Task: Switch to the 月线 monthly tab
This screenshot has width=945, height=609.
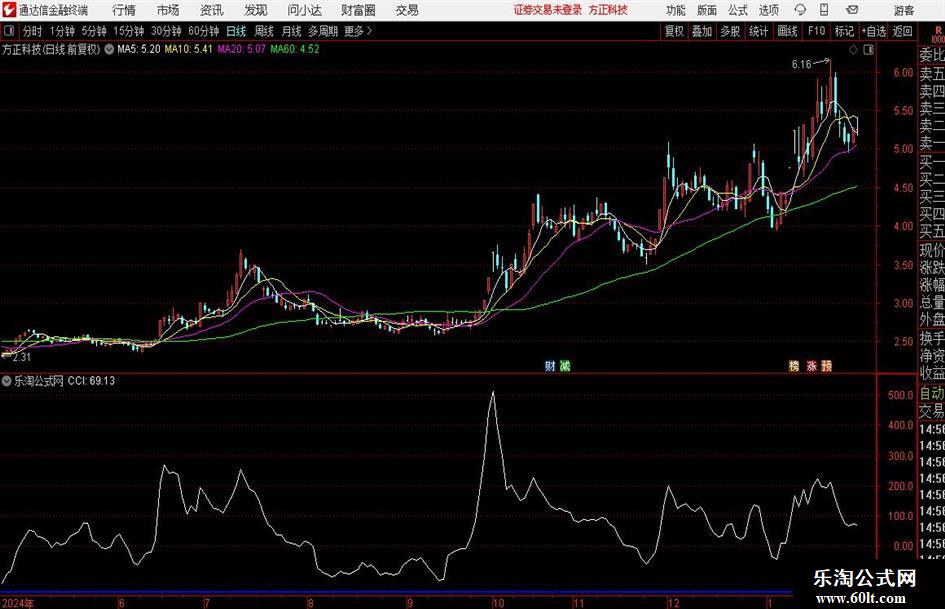Action: pyautogui.click(x=291, y=31)
